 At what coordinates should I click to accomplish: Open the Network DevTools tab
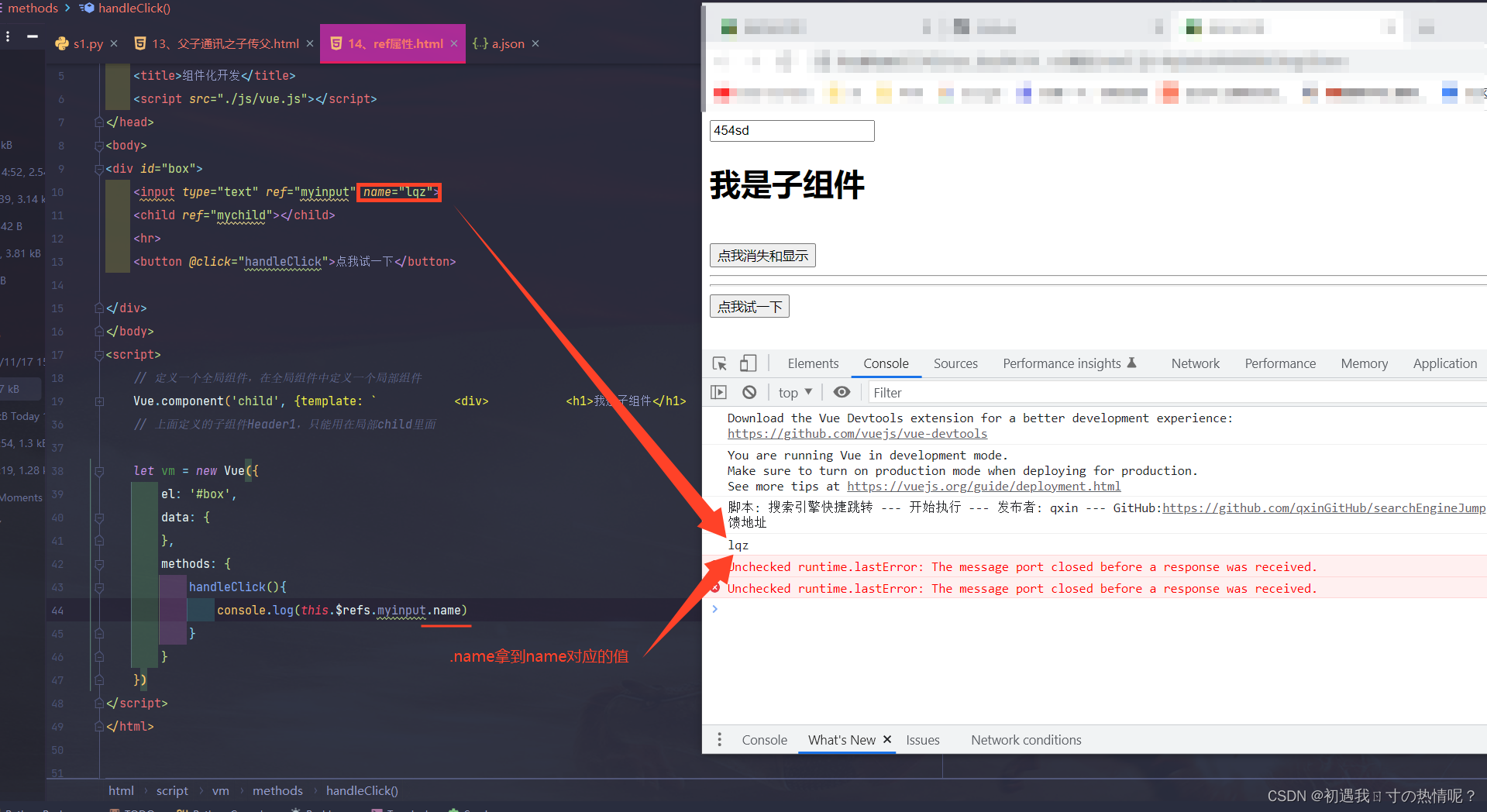tap(1195, 363)
